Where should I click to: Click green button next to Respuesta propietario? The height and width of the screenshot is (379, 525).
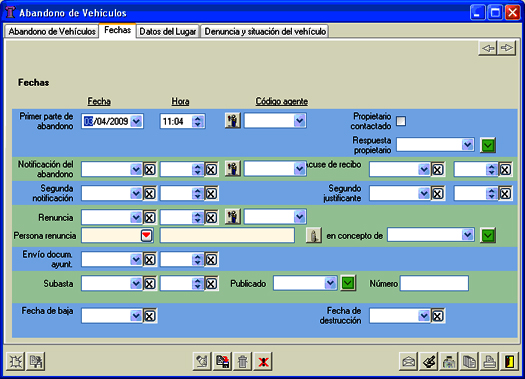(x=488, y=145)
